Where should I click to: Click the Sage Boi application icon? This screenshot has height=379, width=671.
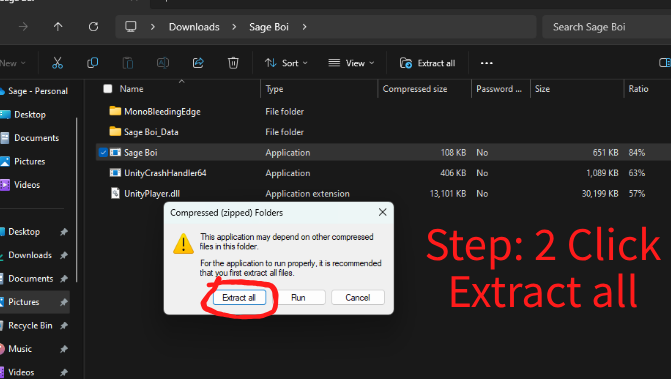(115, 152)
